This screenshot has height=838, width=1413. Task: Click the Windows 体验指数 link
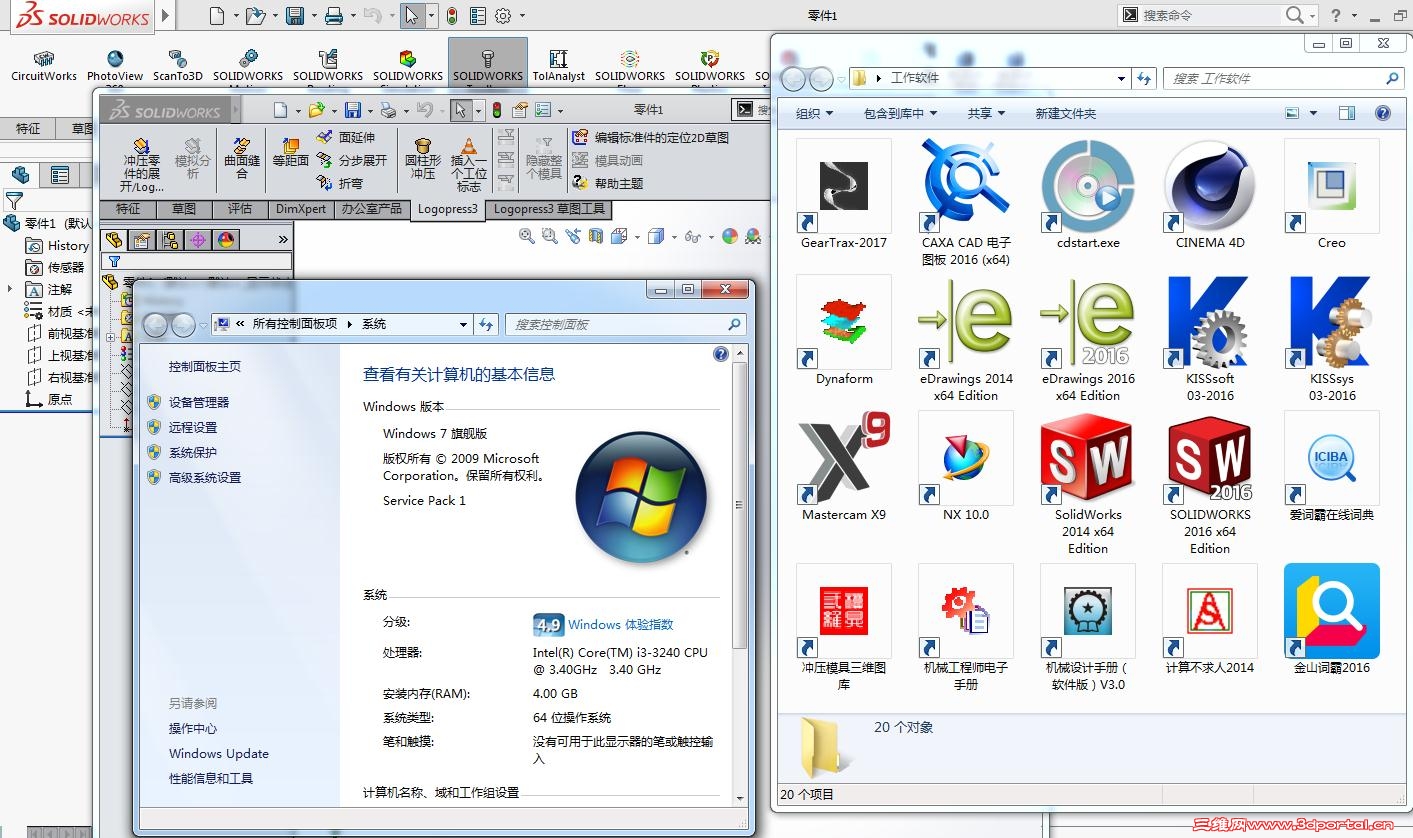click(621, 625)
